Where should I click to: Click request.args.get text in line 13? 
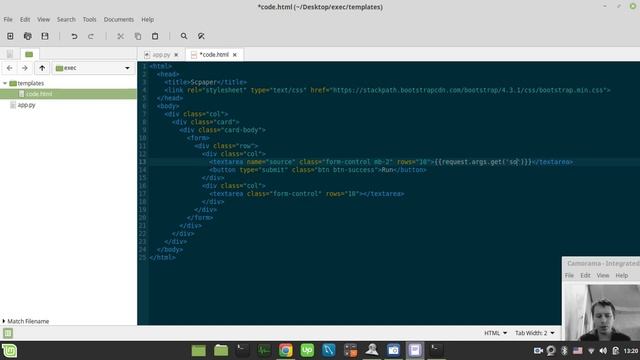click(472, 162)
